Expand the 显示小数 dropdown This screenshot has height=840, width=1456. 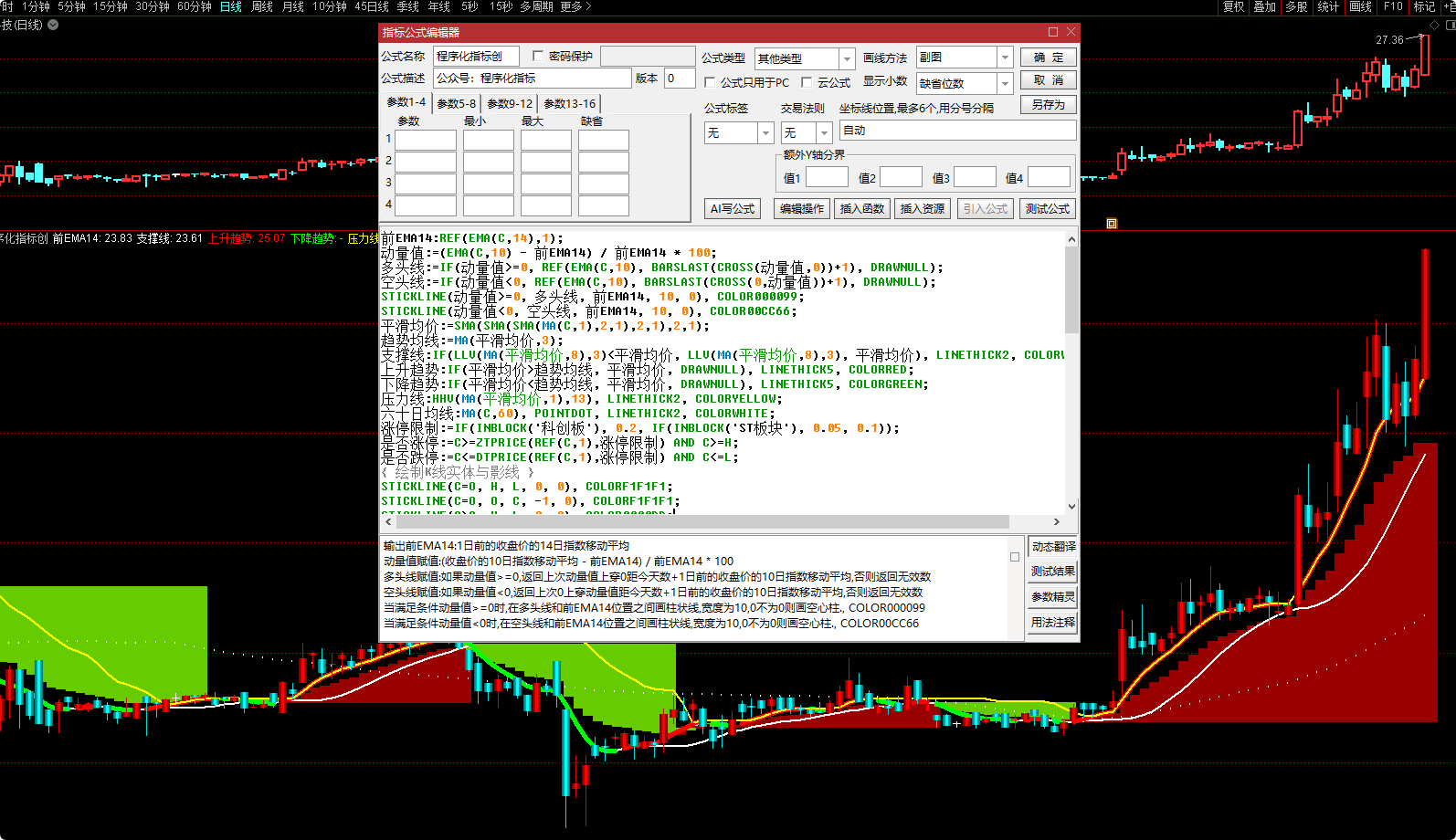coord(1005,84)
